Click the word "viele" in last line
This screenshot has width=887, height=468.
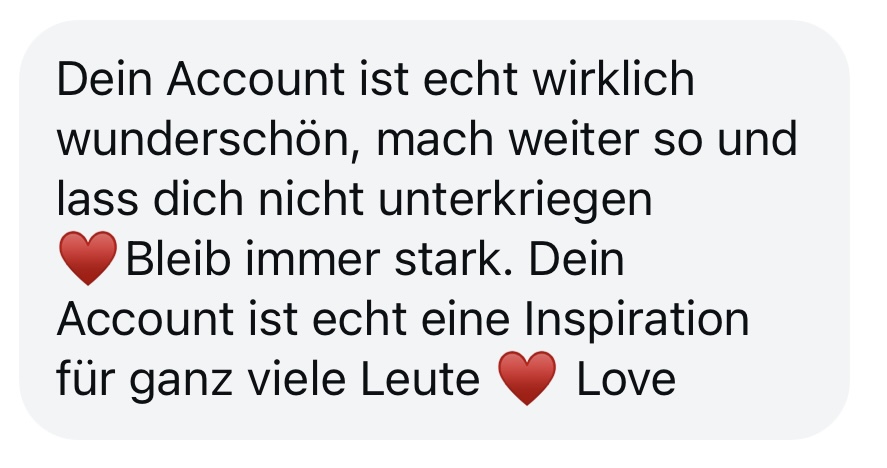point(297,379)
